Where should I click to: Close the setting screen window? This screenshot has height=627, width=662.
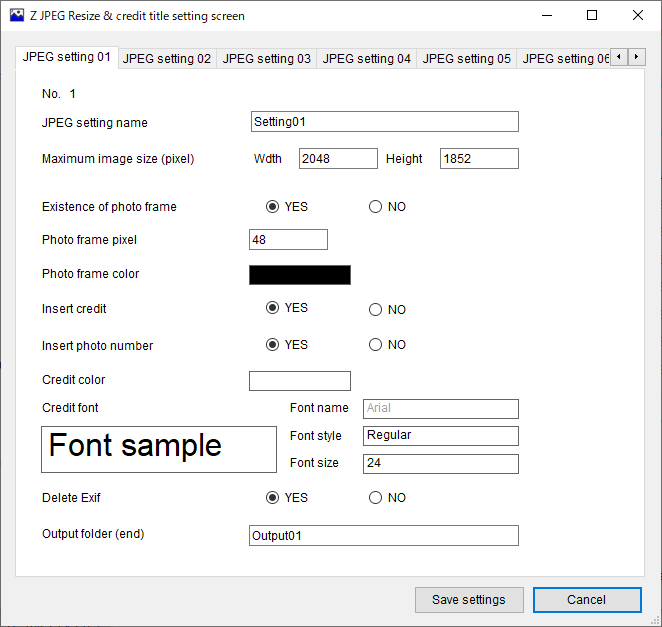(638, 16)
